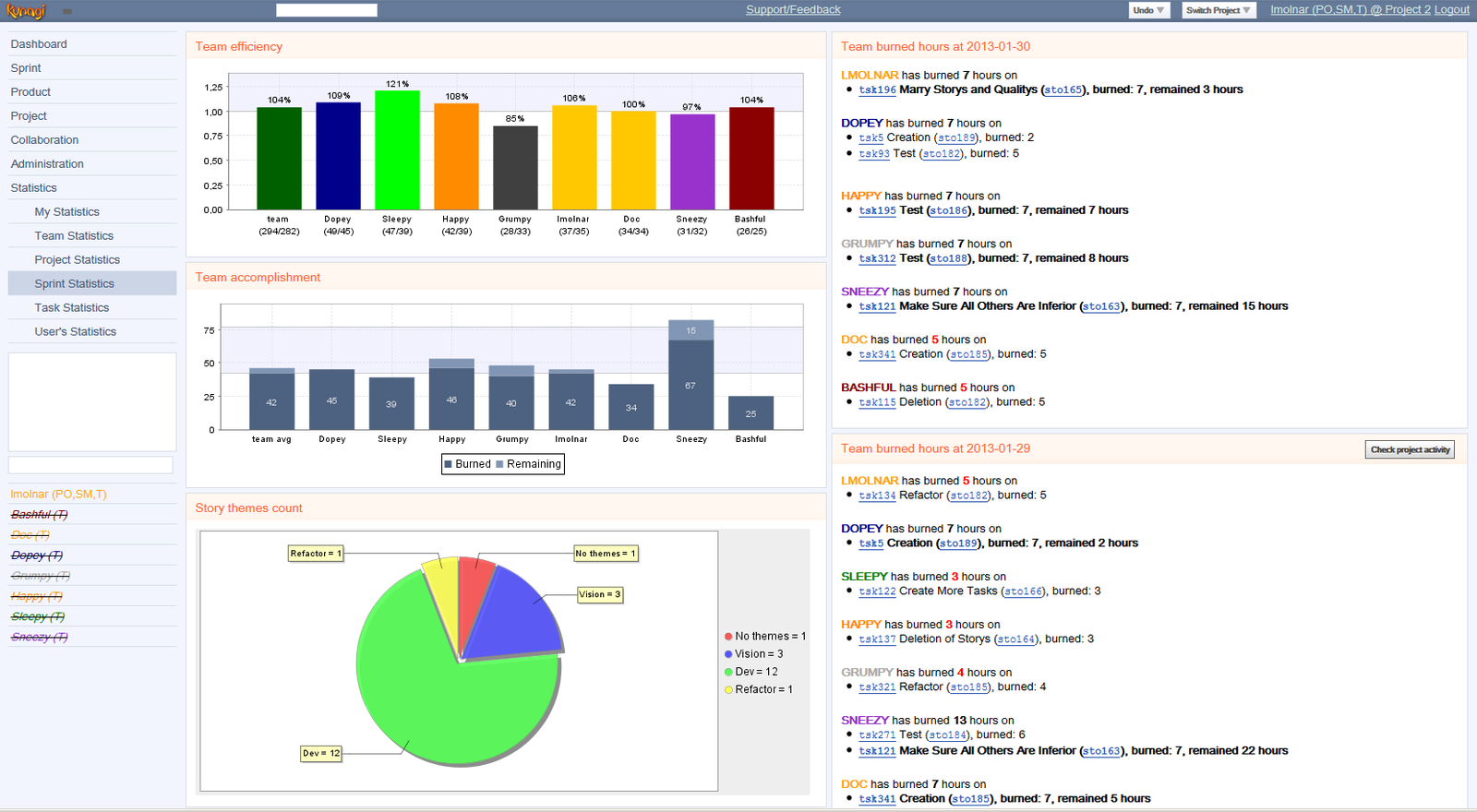Click the blue Vision legend dot
Screen dimensions: 1477x812
(728, 654)
